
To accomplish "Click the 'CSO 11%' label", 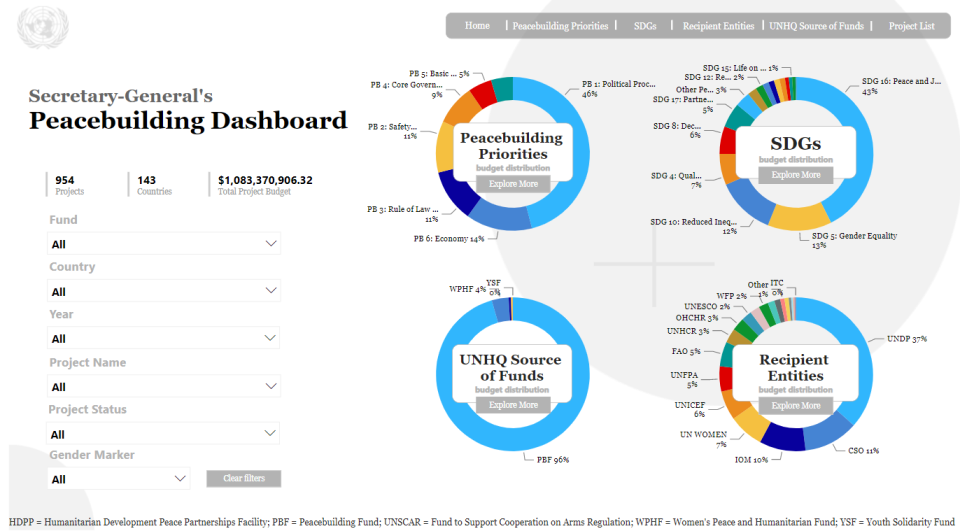I will [x=863, y=451].
